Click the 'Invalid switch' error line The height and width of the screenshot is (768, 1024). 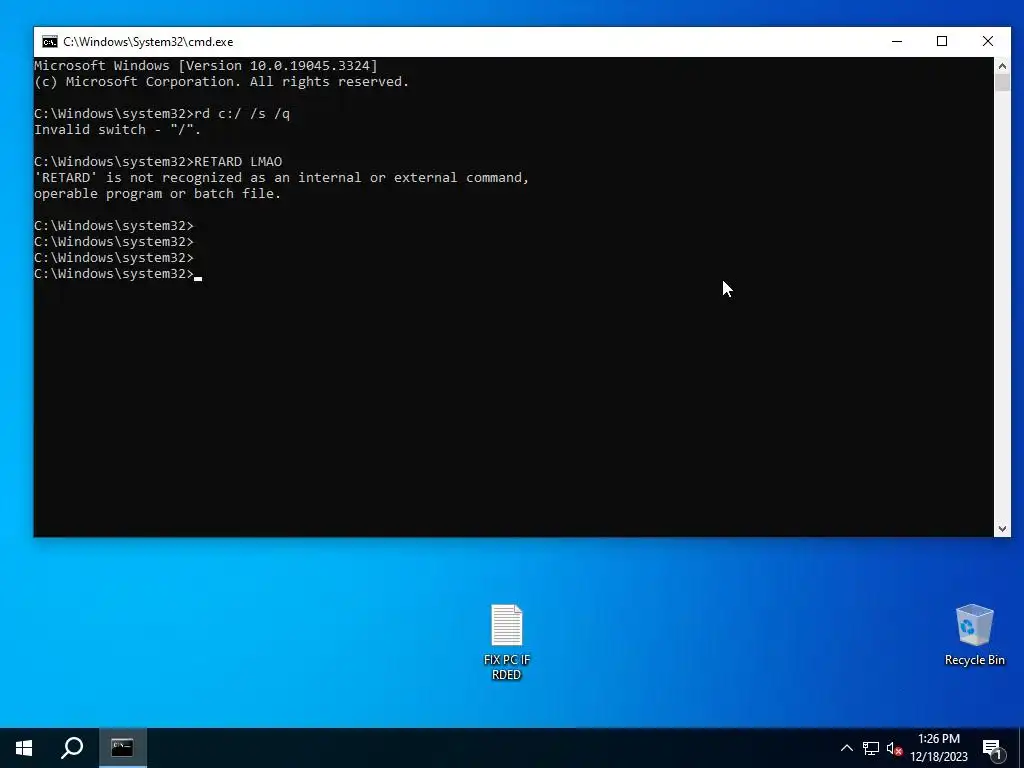coord(118,129)
